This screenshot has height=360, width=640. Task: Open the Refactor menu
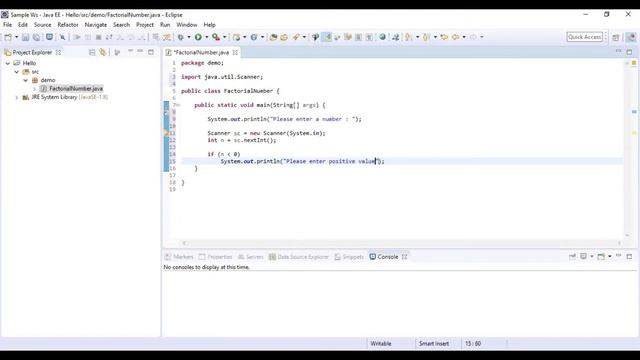(68, 25)
